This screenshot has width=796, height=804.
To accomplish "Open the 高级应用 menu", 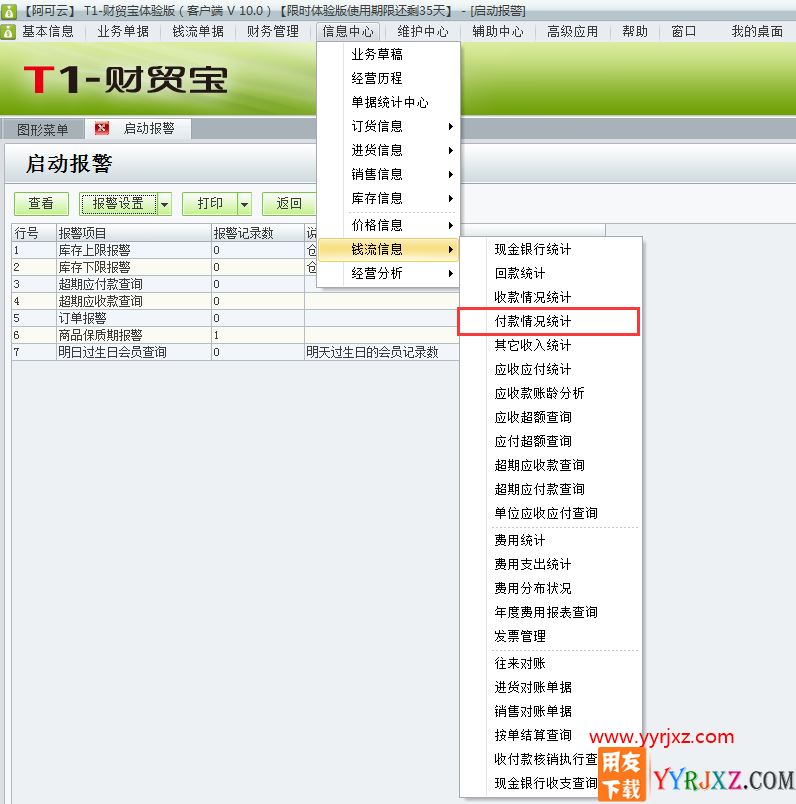I will 572,32.
